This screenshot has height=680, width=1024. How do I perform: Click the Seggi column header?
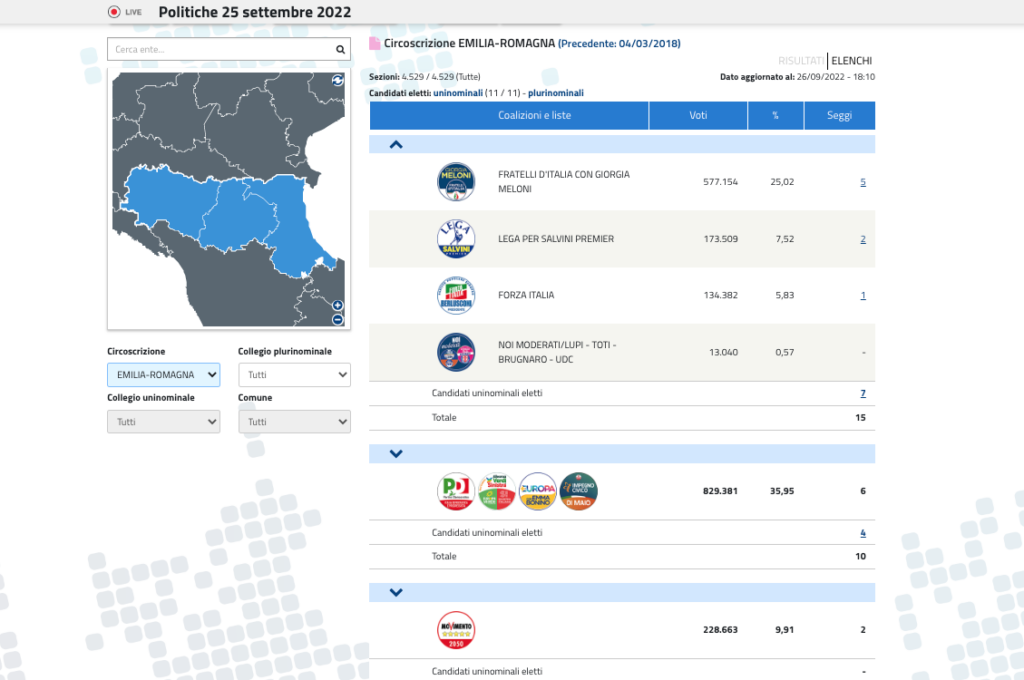point(839,116)
